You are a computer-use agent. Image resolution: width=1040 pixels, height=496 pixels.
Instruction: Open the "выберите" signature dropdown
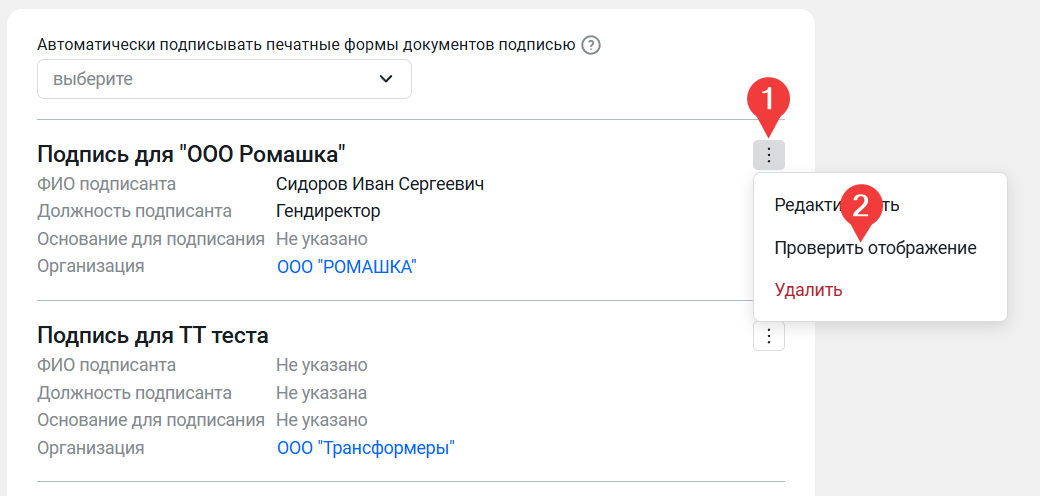click(224, 79)
